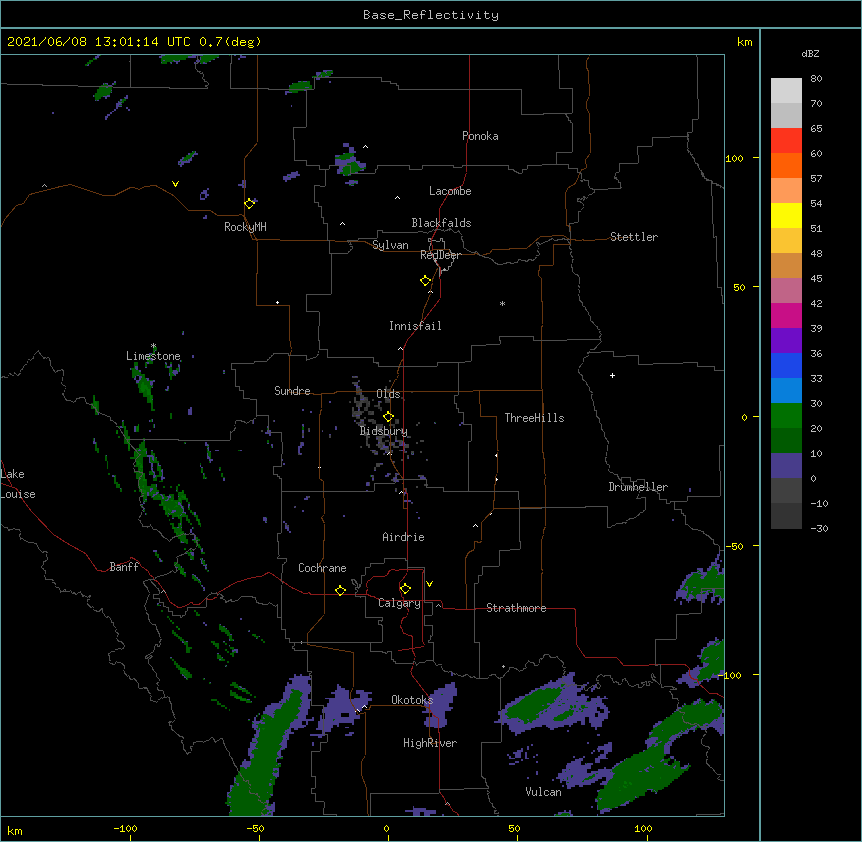The image size is (862, 842).
Task: Click the asterisk marker east of Innisfail
Action: [x=502, y=303]
